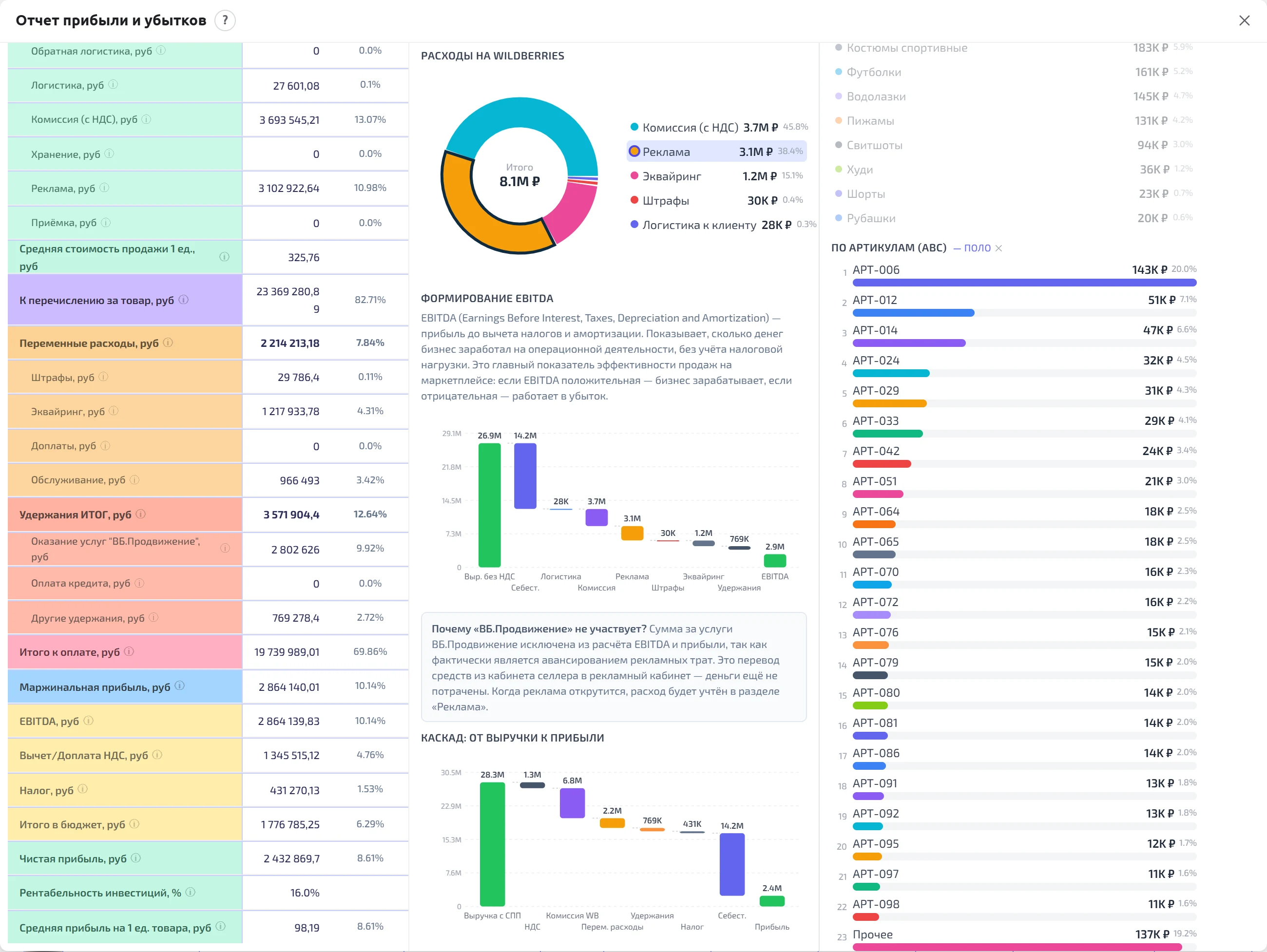The image size is (1267, 952).
Task: Click info icon beside Эквайринг, руб row
Action: pyautogui.click(x=114, y=411)
